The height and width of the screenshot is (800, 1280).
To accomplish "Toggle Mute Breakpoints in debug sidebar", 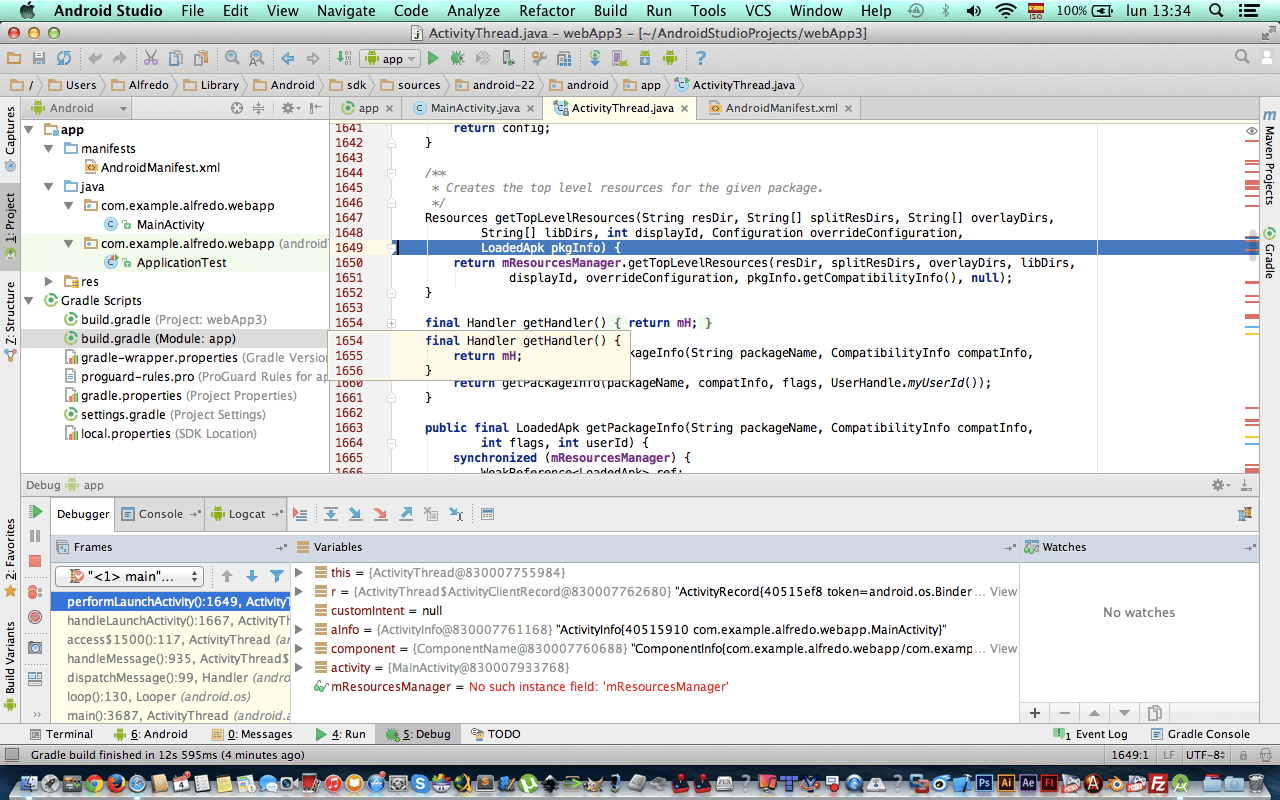I will pyautogui.click(x=35, y=618).
